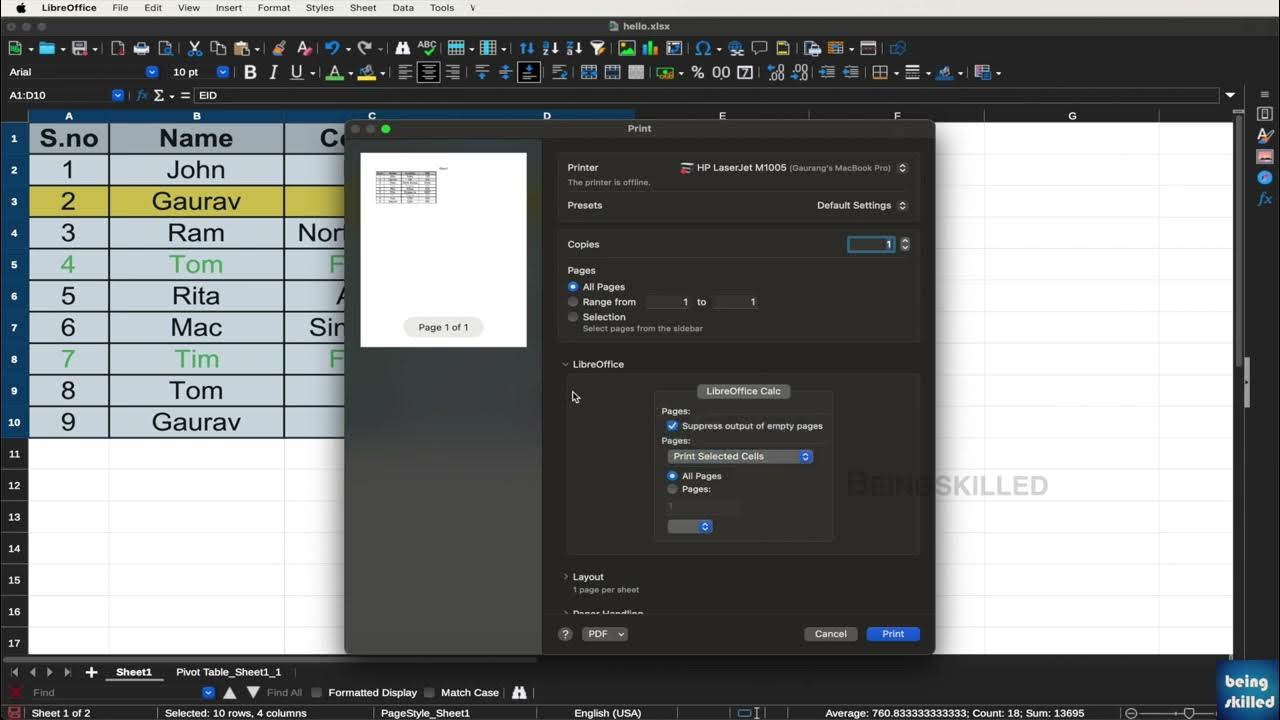Viewport: 1280px width, 720px height.
Task: Open the Data menu
Action: [403, 8]
